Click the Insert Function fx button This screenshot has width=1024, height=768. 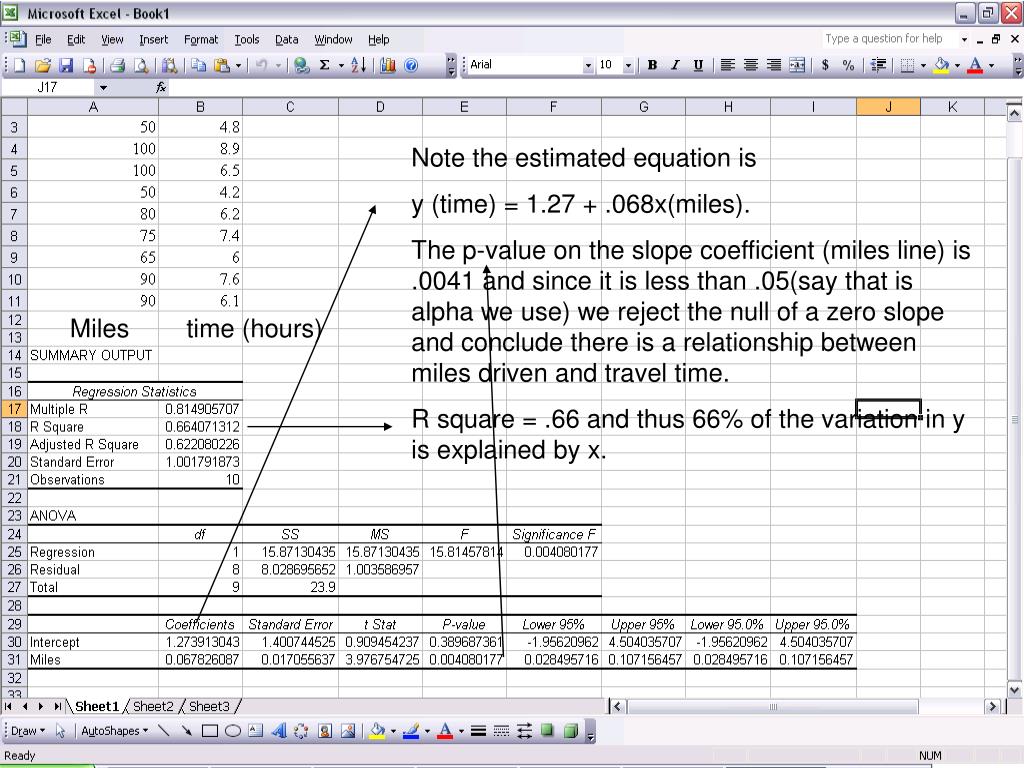[x=161, y=88]
